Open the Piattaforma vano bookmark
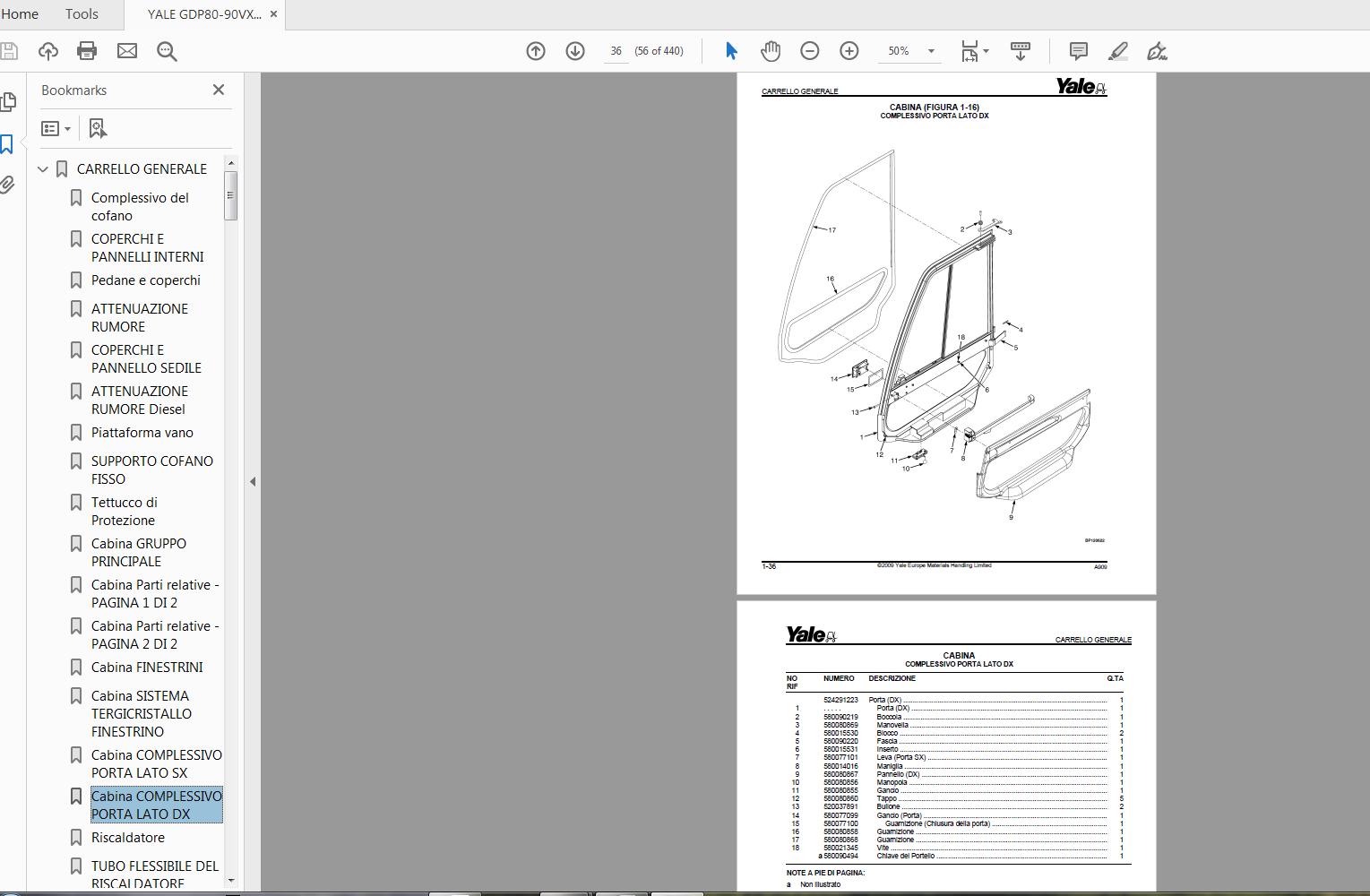The width and height of the screenshot is (1370, 896). click(142, 433)
